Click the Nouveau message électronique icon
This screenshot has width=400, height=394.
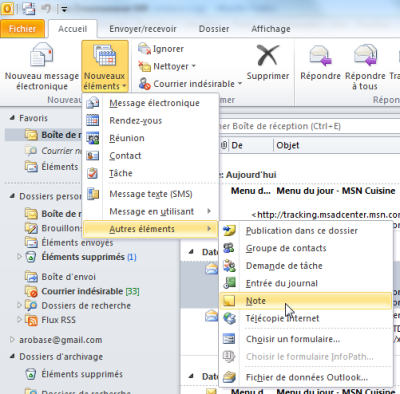(41, 55)
